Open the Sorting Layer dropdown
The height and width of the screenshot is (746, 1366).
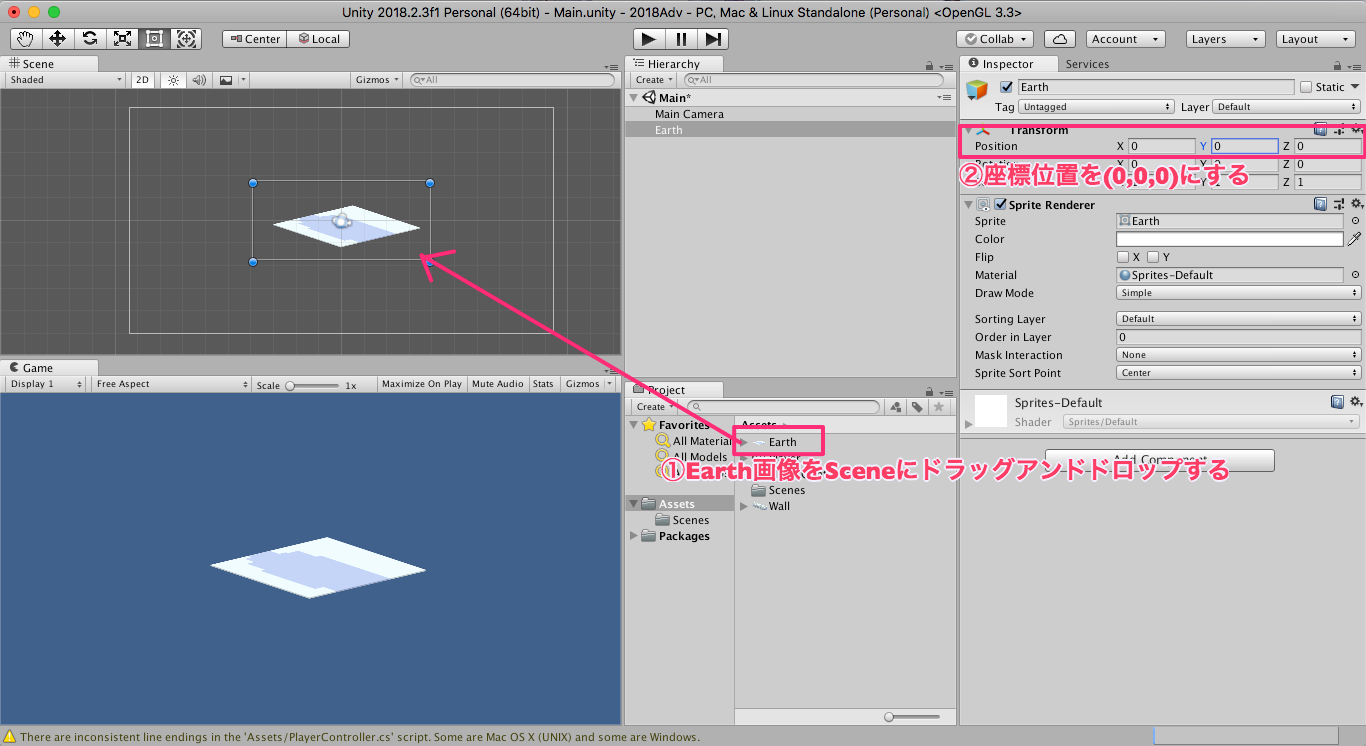coord(1238,319)
